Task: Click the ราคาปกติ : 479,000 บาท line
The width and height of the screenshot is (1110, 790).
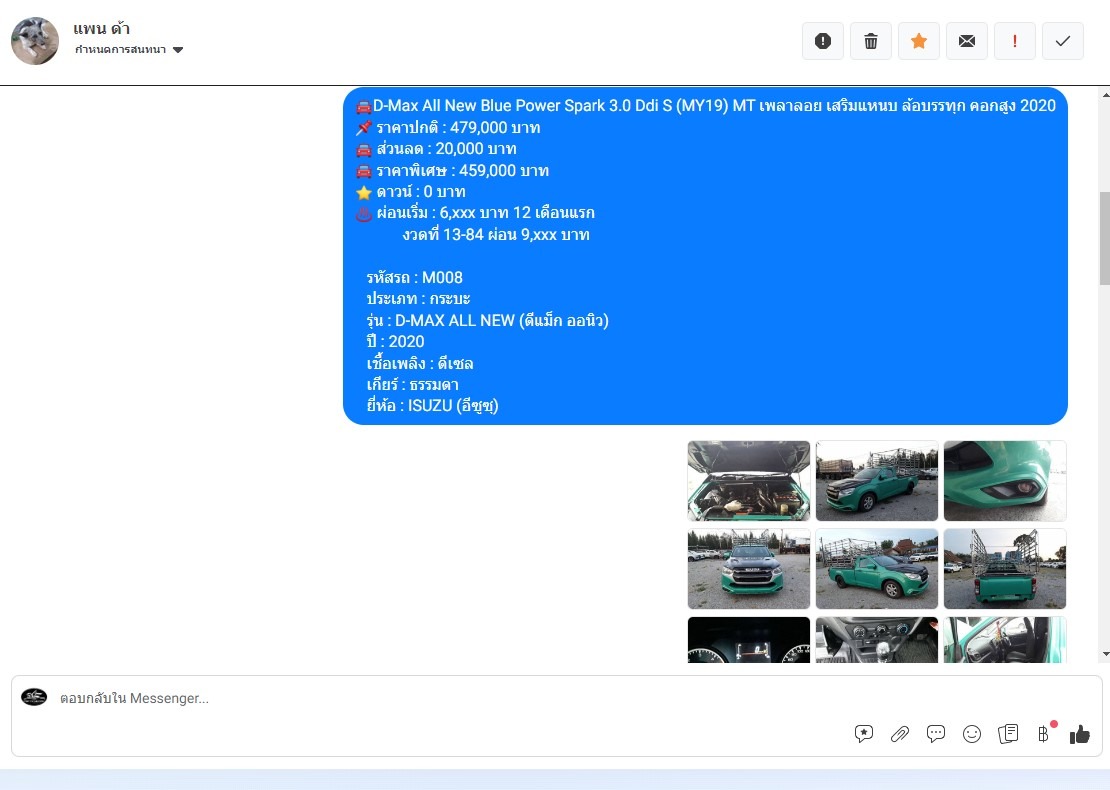Action: pyautogui.click(x=458, y=128)
